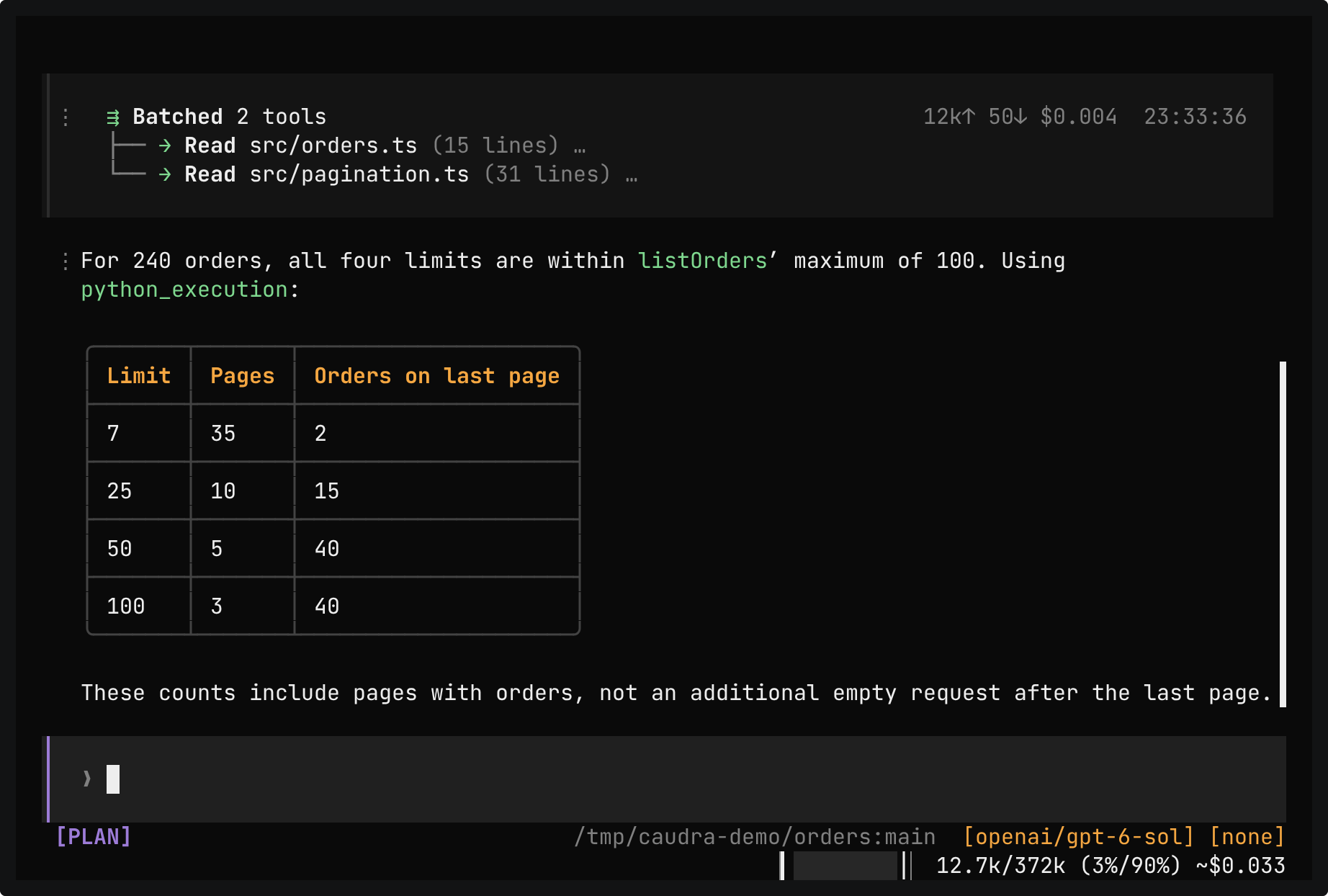Screen dimensions: 1328x896
Task: Open the [none] setting in status bar
Action: 1247,836
